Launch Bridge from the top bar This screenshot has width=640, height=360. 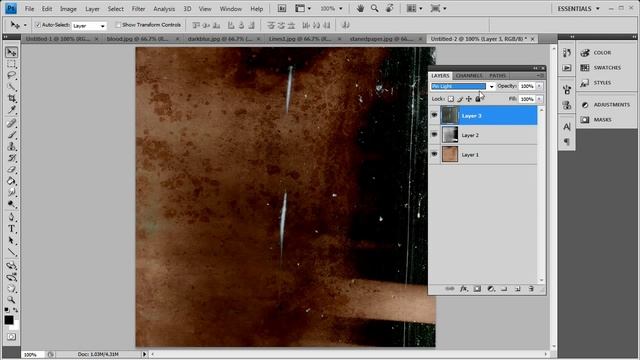pyautogui.click(x=282, y=8)
